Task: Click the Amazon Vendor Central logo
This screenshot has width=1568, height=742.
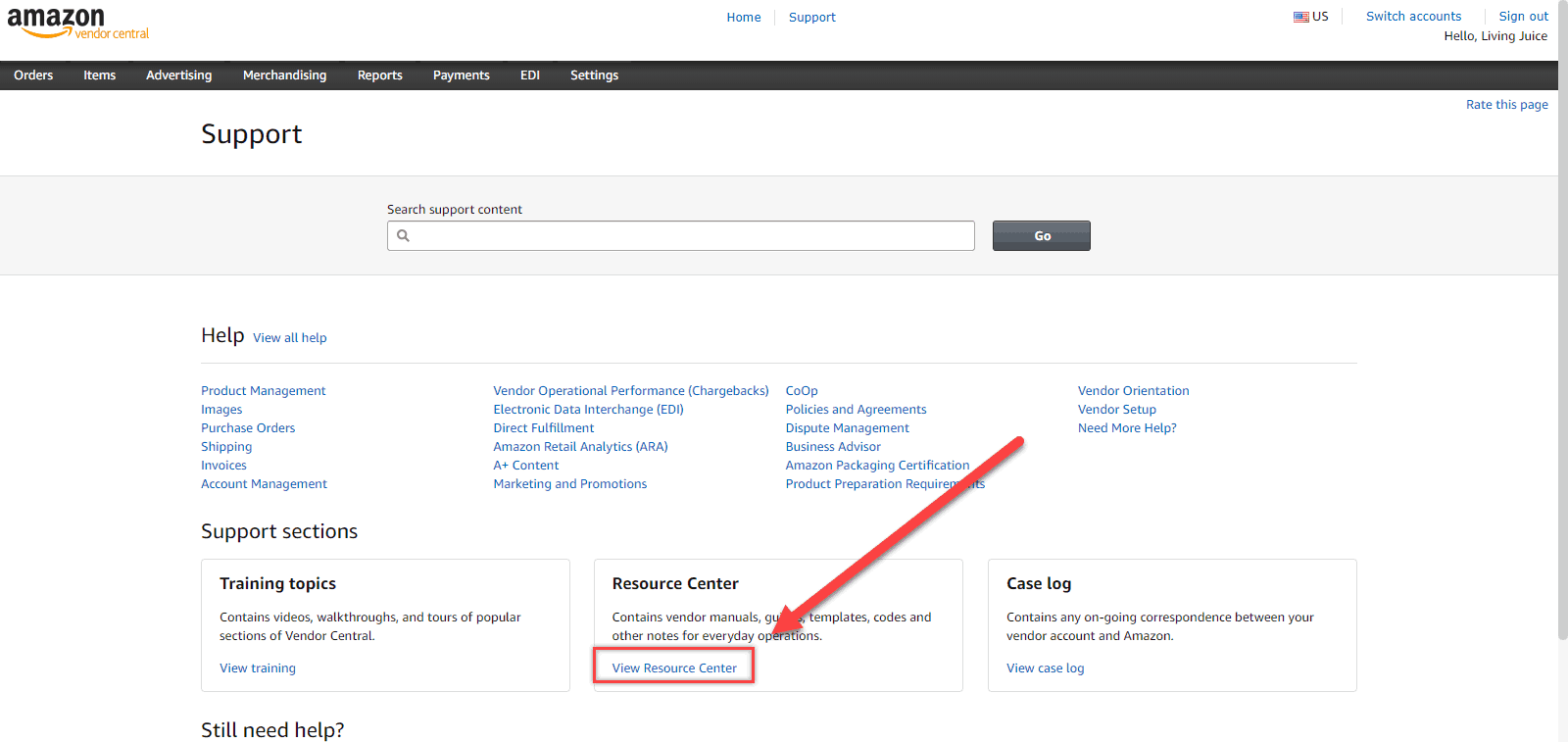Action: click(77, 23)
